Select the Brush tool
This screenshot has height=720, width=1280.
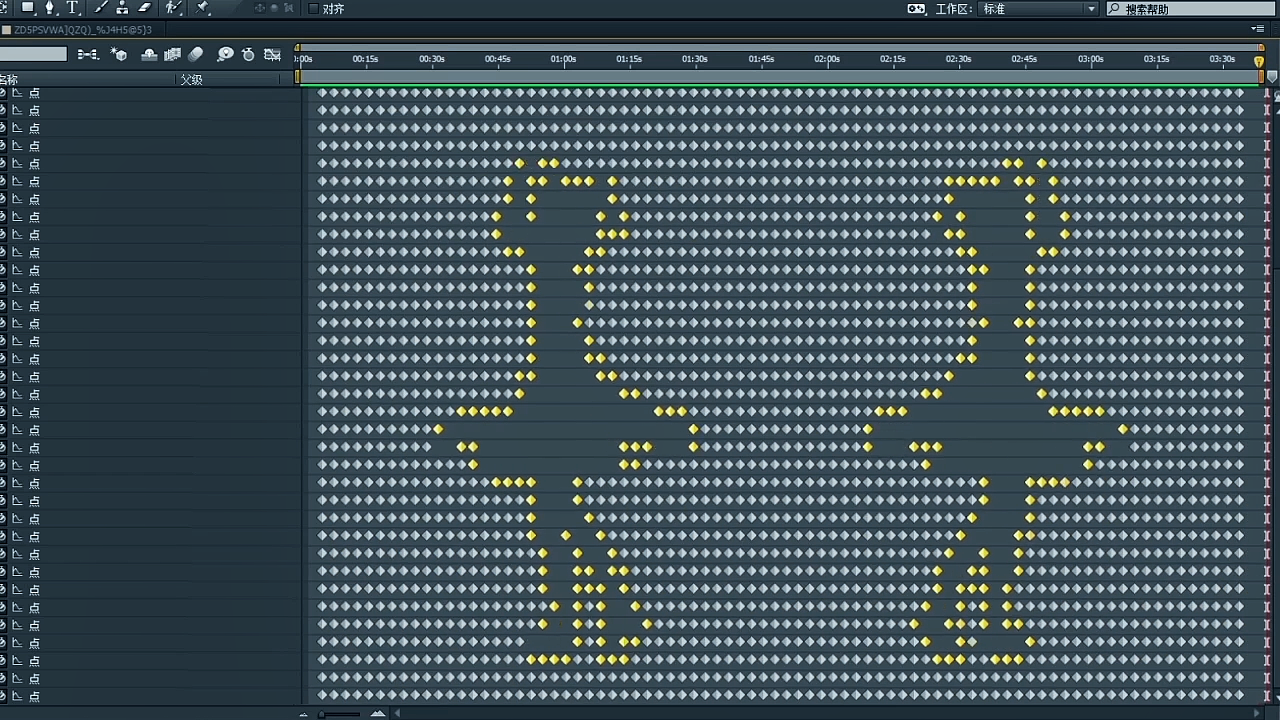point(101,8)
